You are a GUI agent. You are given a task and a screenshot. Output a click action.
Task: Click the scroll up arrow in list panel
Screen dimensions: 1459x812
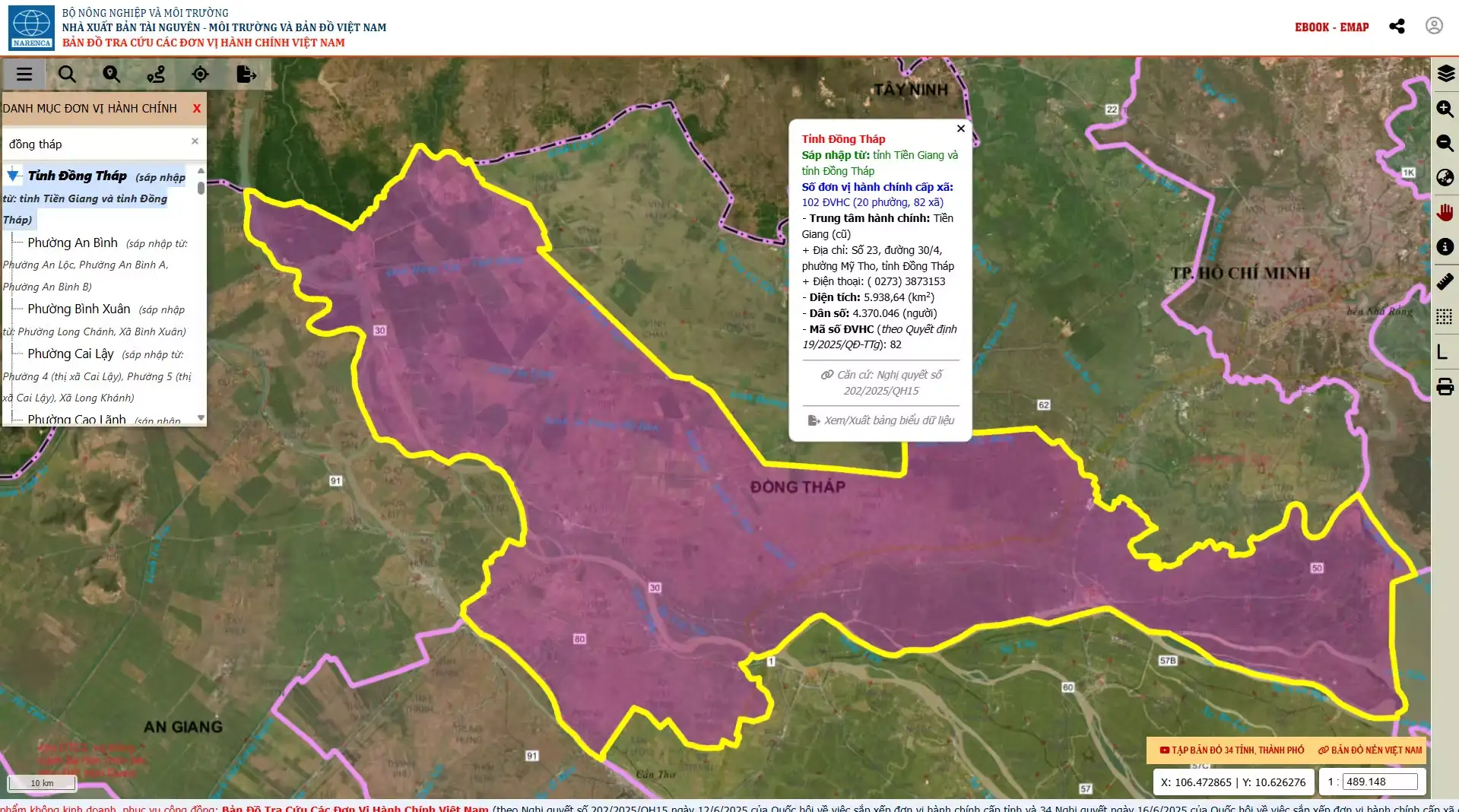201,170
